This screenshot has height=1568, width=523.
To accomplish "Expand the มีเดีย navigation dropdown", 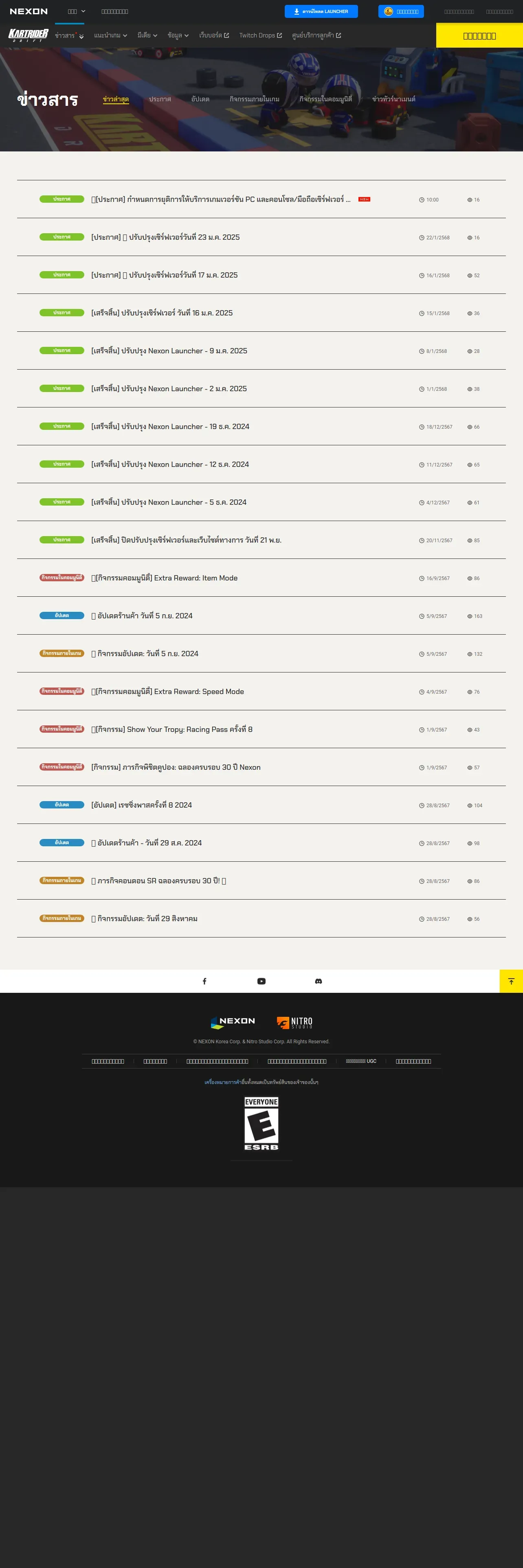I will click(147, 36).
